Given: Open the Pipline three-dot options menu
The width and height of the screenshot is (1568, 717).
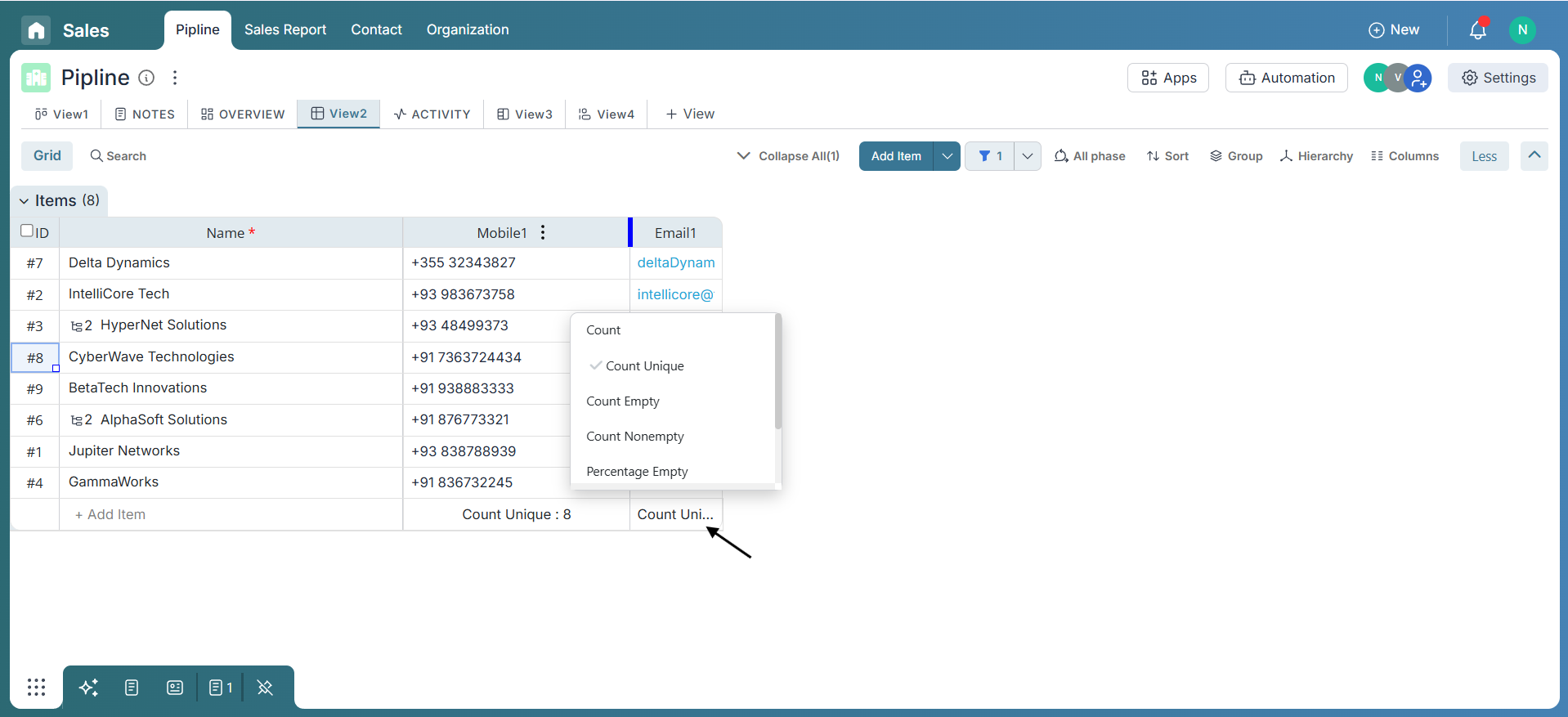Looking at the screenshot, I should tap(175, 78).
